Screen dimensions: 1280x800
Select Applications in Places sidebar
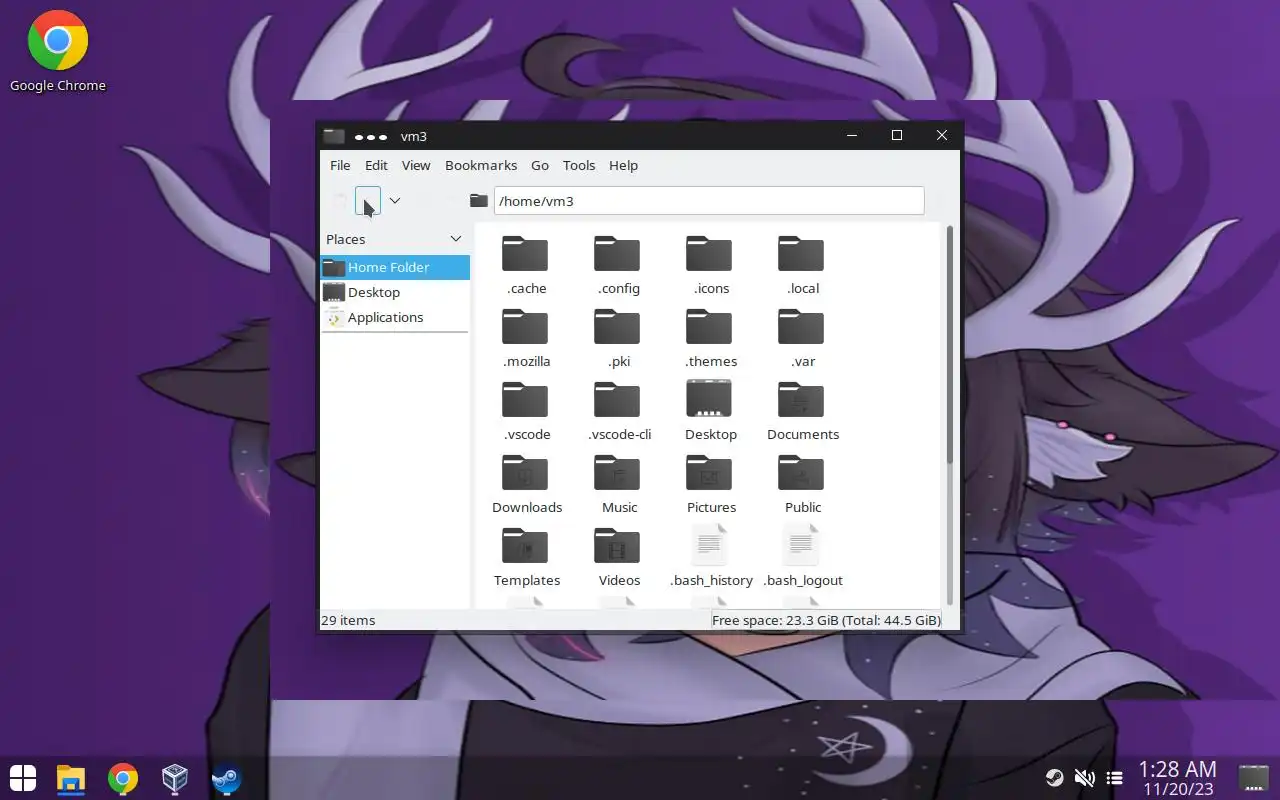(x=395, y=317)
